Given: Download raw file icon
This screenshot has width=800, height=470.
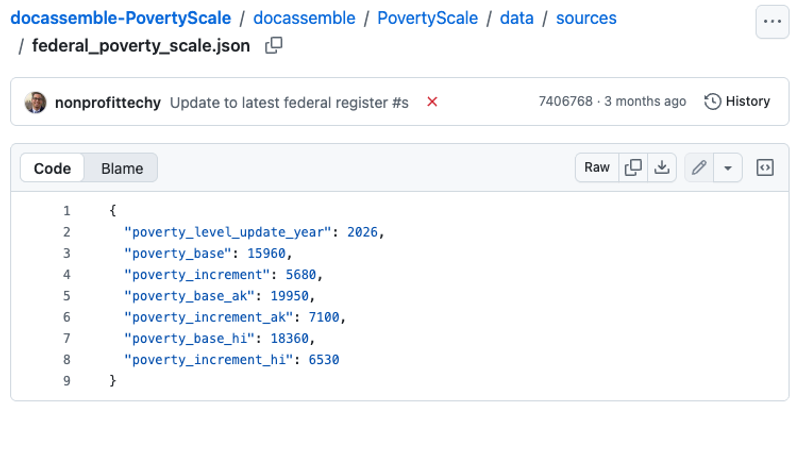Looking at the screenshot, I should coord(662,167).
